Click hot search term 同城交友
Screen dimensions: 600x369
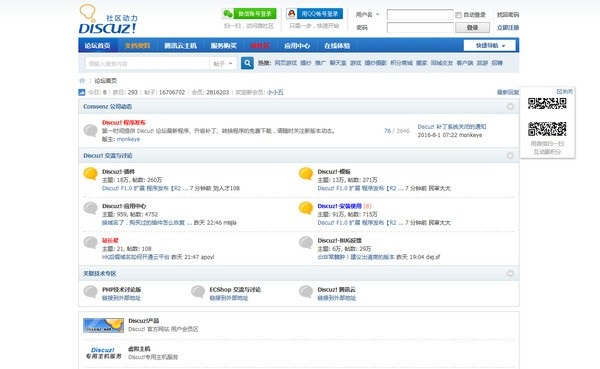pos(442,63)
